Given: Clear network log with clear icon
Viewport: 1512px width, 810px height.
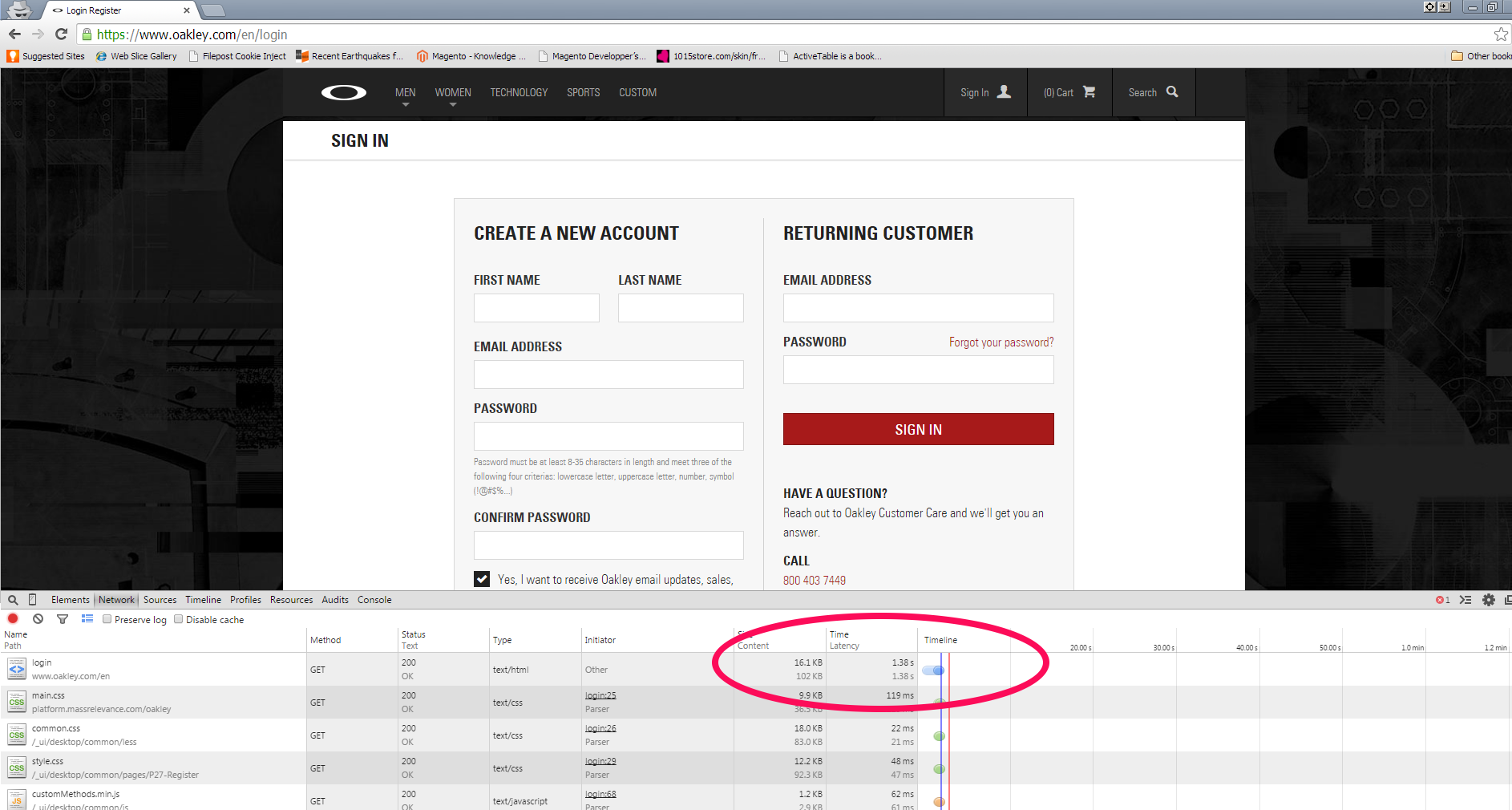Looking at the screenshot, I should (x=38, y=619).
